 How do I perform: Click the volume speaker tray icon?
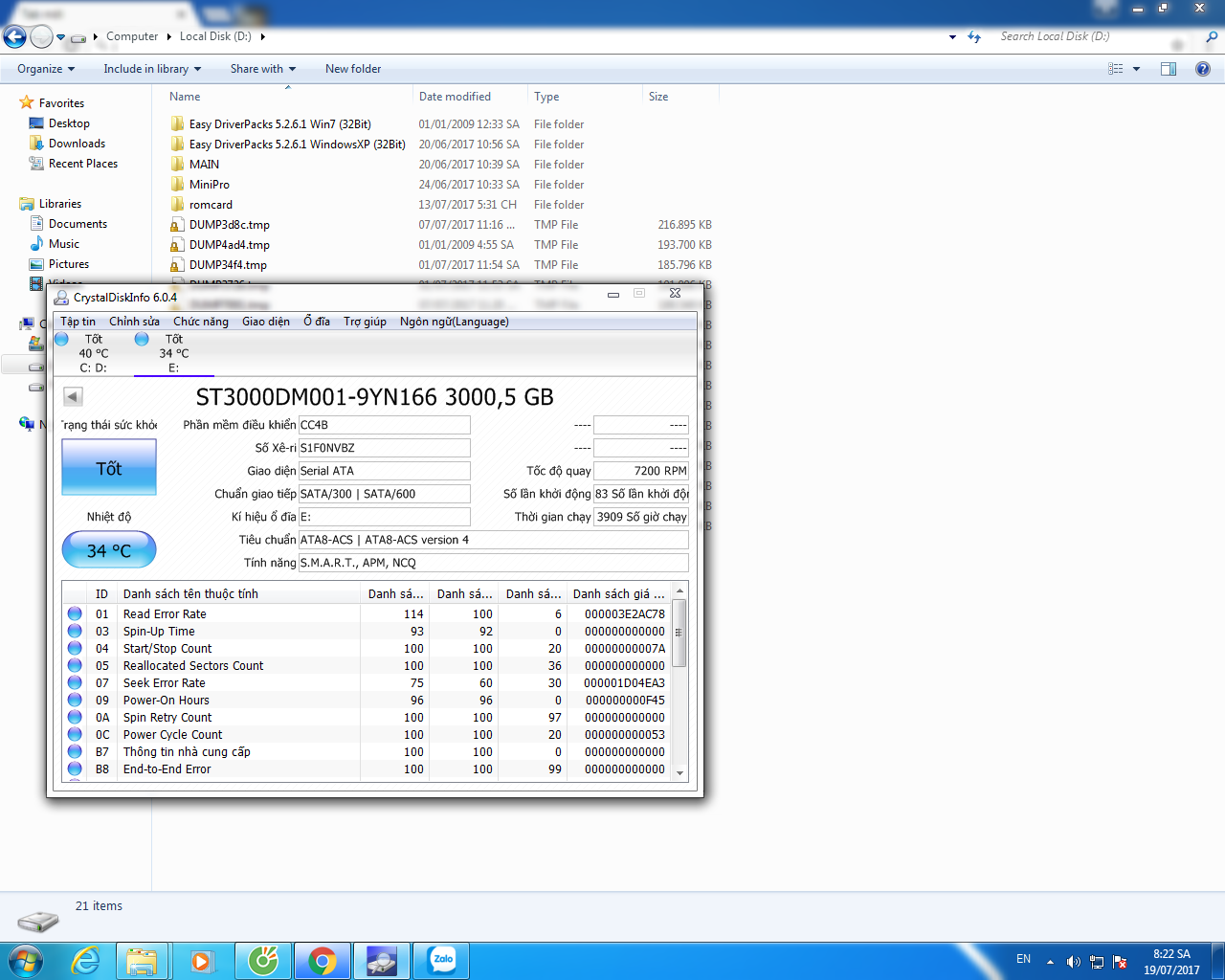pyautogui.click(x=1073, y=962)
